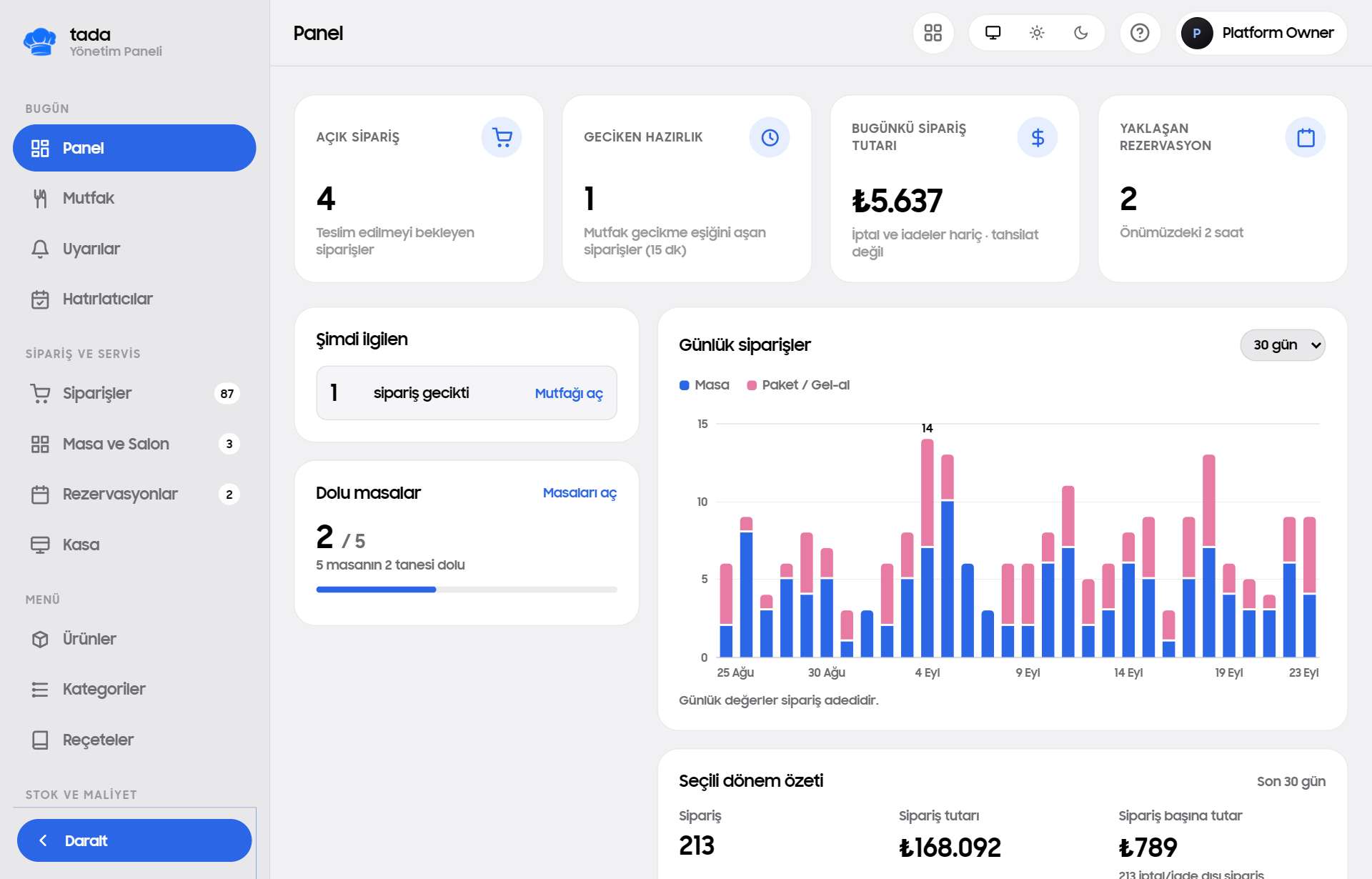Collapse the sidebar with Daralt button
The width and height of the screenshot is (1372, 879).
coord(134,840)
